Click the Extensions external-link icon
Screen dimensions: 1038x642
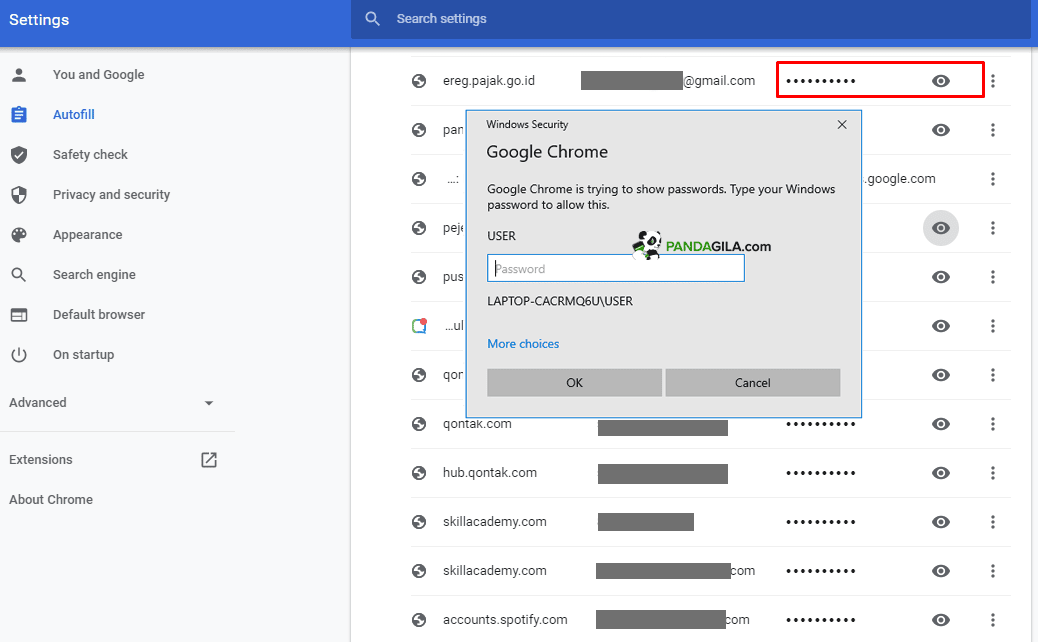pyautogui.click(x=209, y=459)
